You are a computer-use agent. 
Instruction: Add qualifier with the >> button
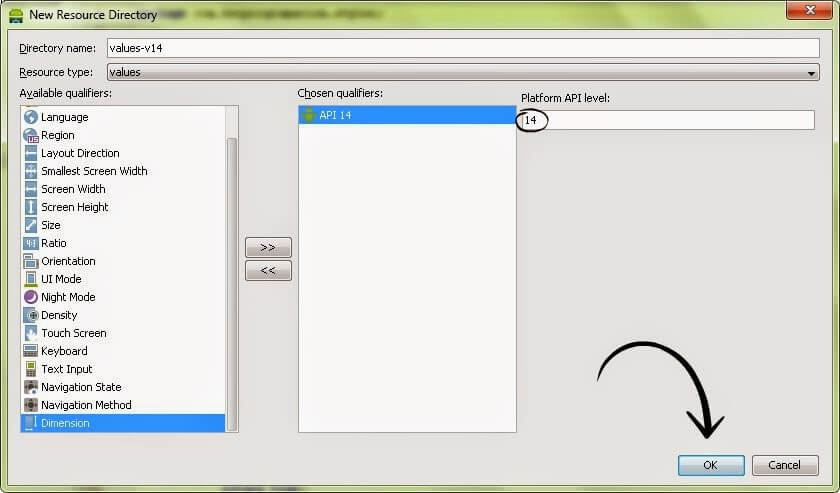coord(268,248)
